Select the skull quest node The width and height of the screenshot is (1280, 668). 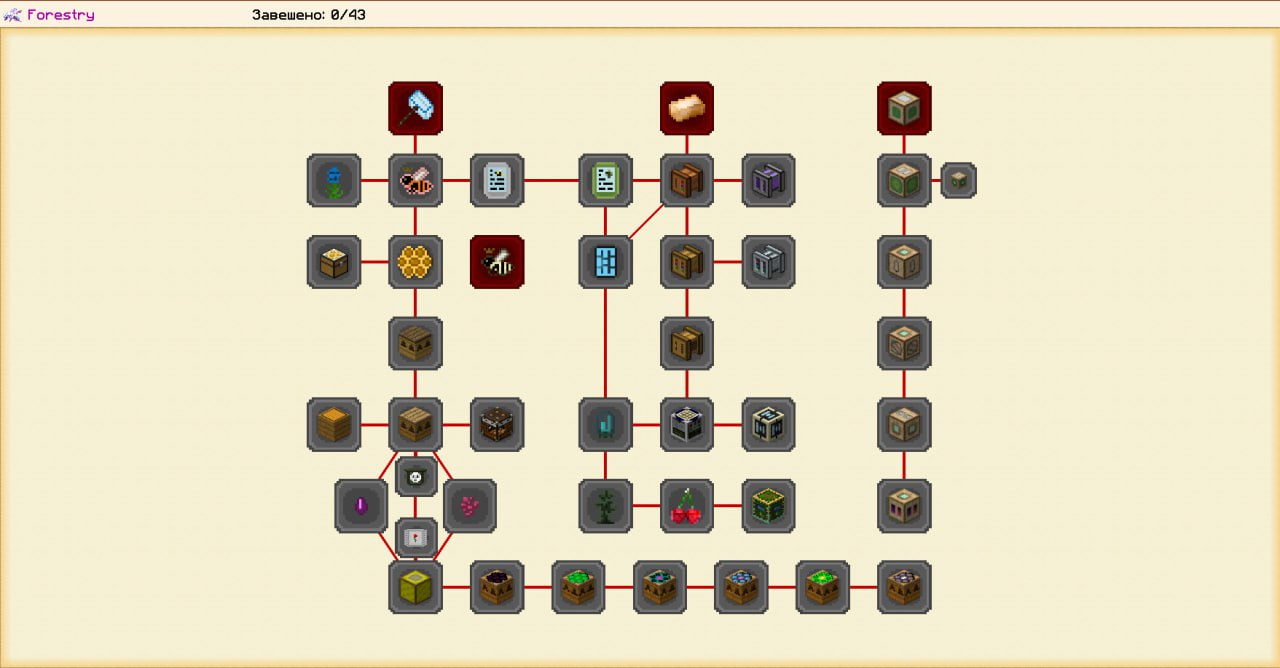tap(415, 476)
